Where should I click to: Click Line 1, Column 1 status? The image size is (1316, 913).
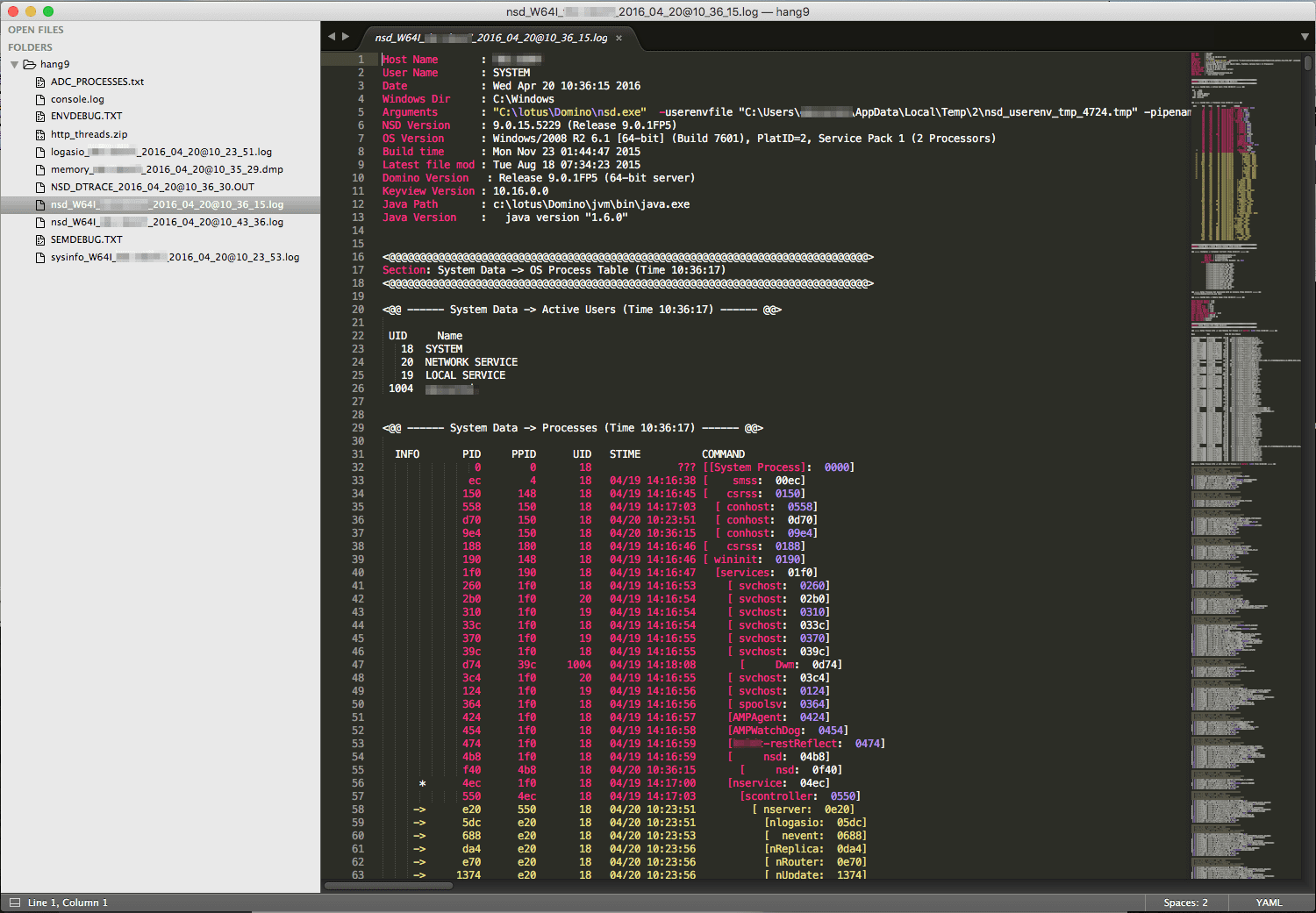(68, 902)
